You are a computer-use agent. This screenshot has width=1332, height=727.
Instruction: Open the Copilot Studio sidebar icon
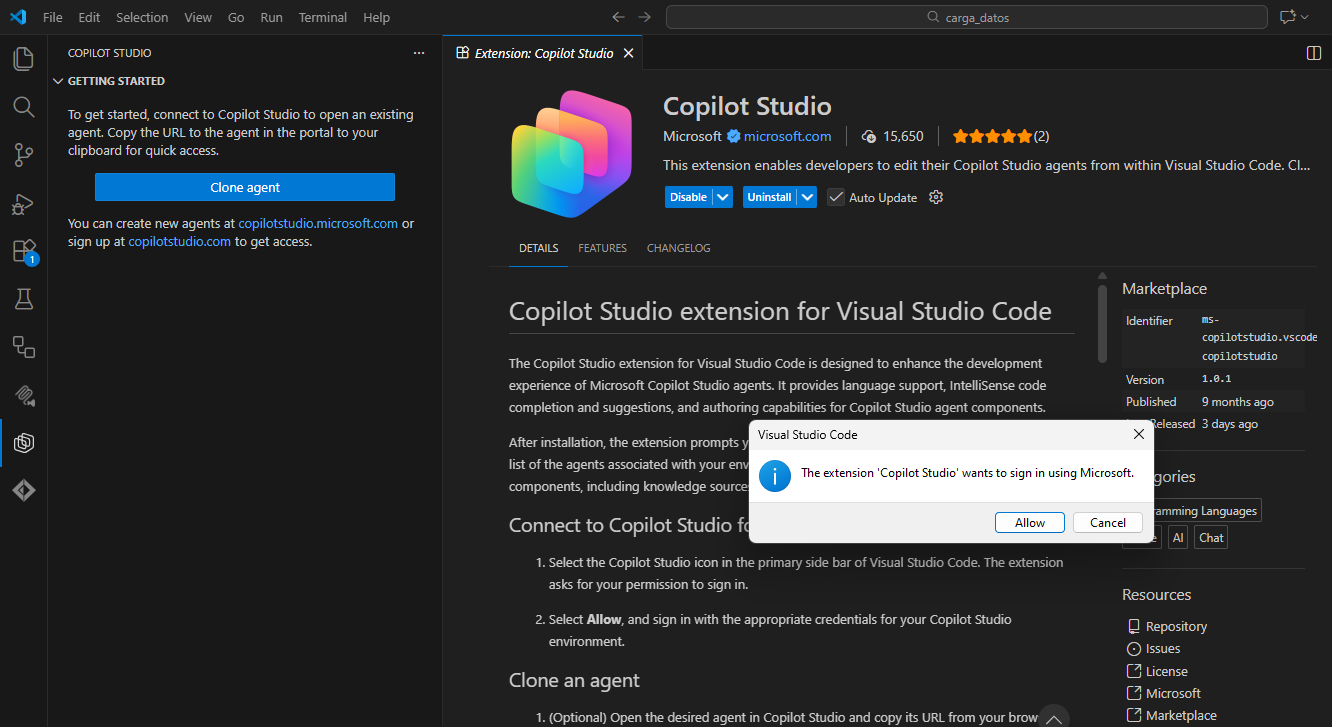tap(22, 443)
